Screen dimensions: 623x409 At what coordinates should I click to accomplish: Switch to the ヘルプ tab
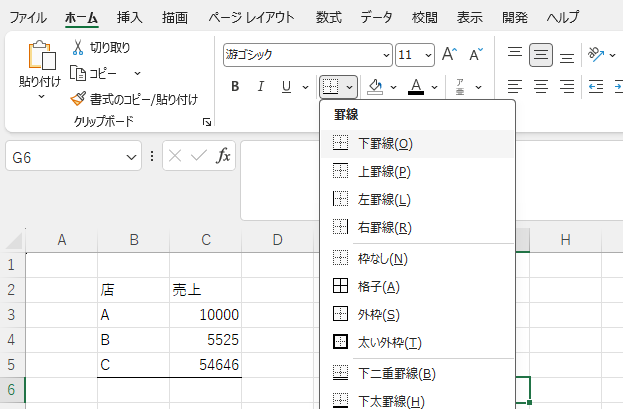point(563,17)
